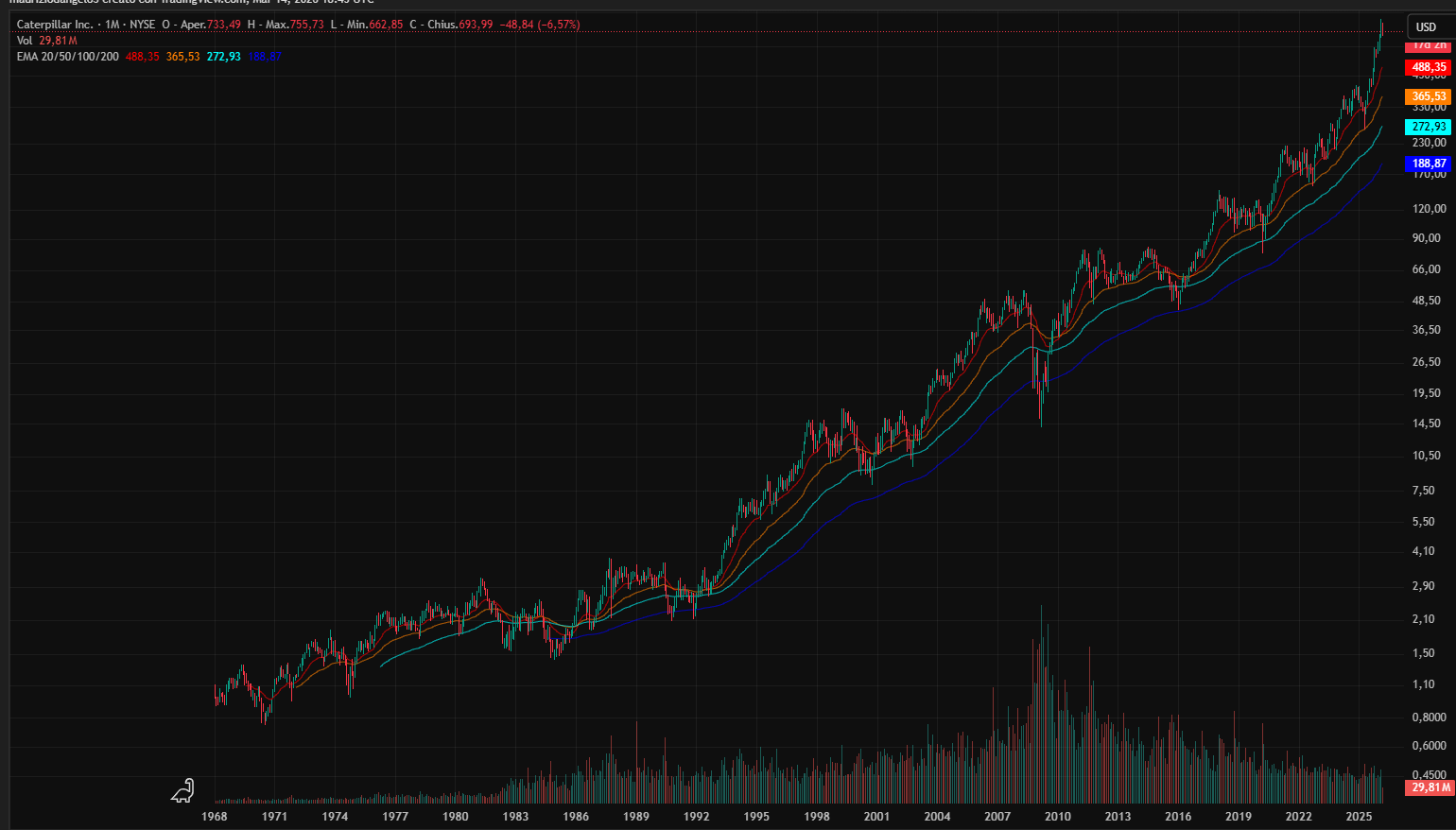
Task: Click the 0,6000 price scale label
Action: click(x=1430, y=746)
